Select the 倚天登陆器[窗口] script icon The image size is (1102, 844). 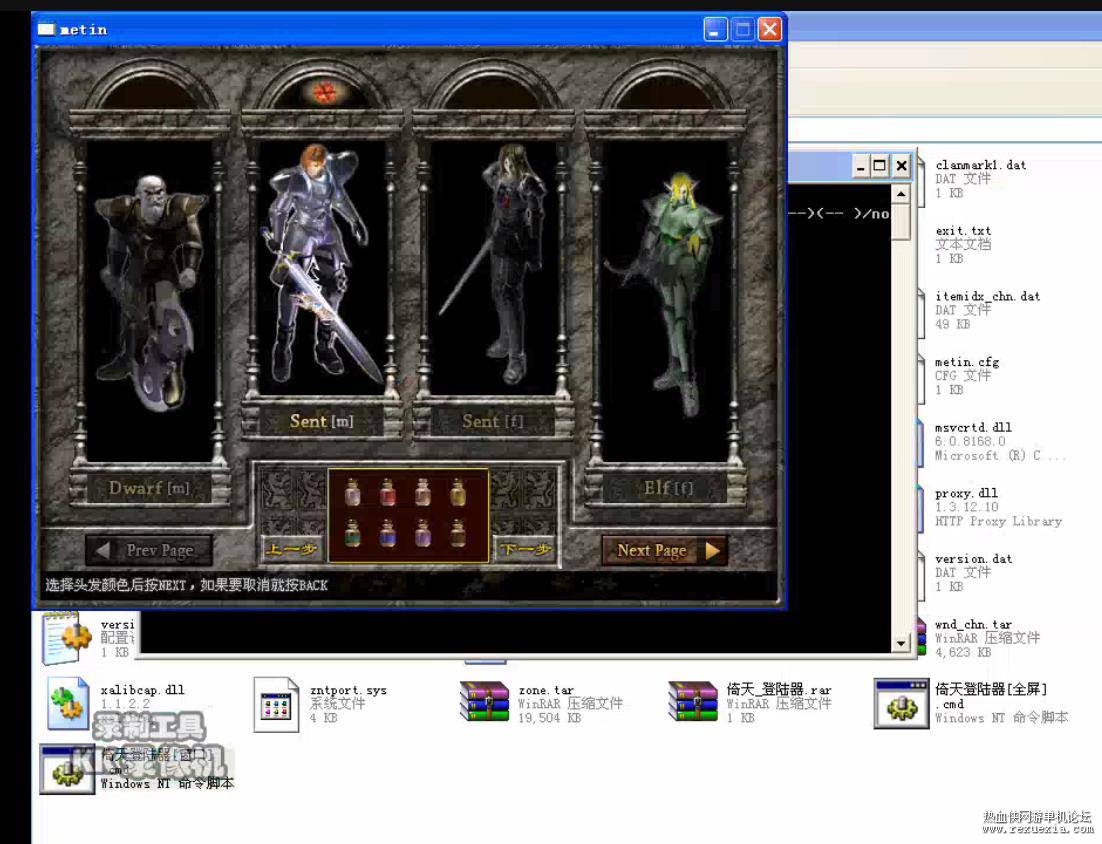(67, 770)
